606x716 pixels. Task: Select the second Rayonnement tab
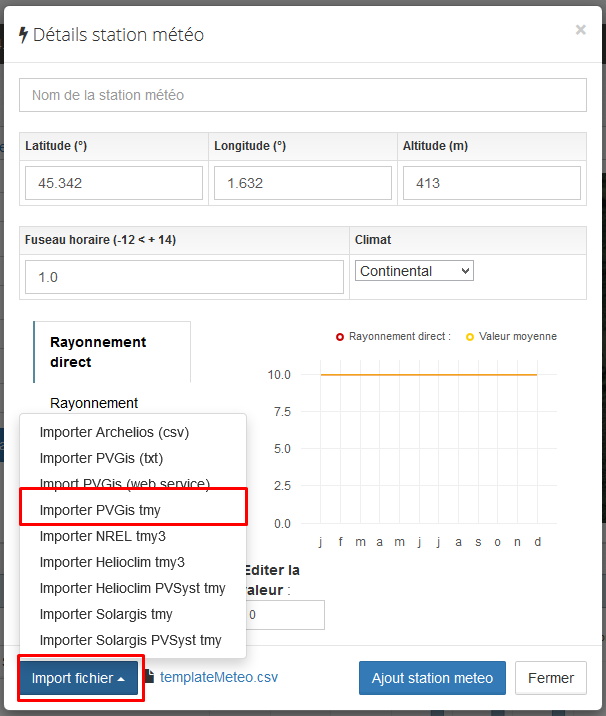tap(94, 403)
